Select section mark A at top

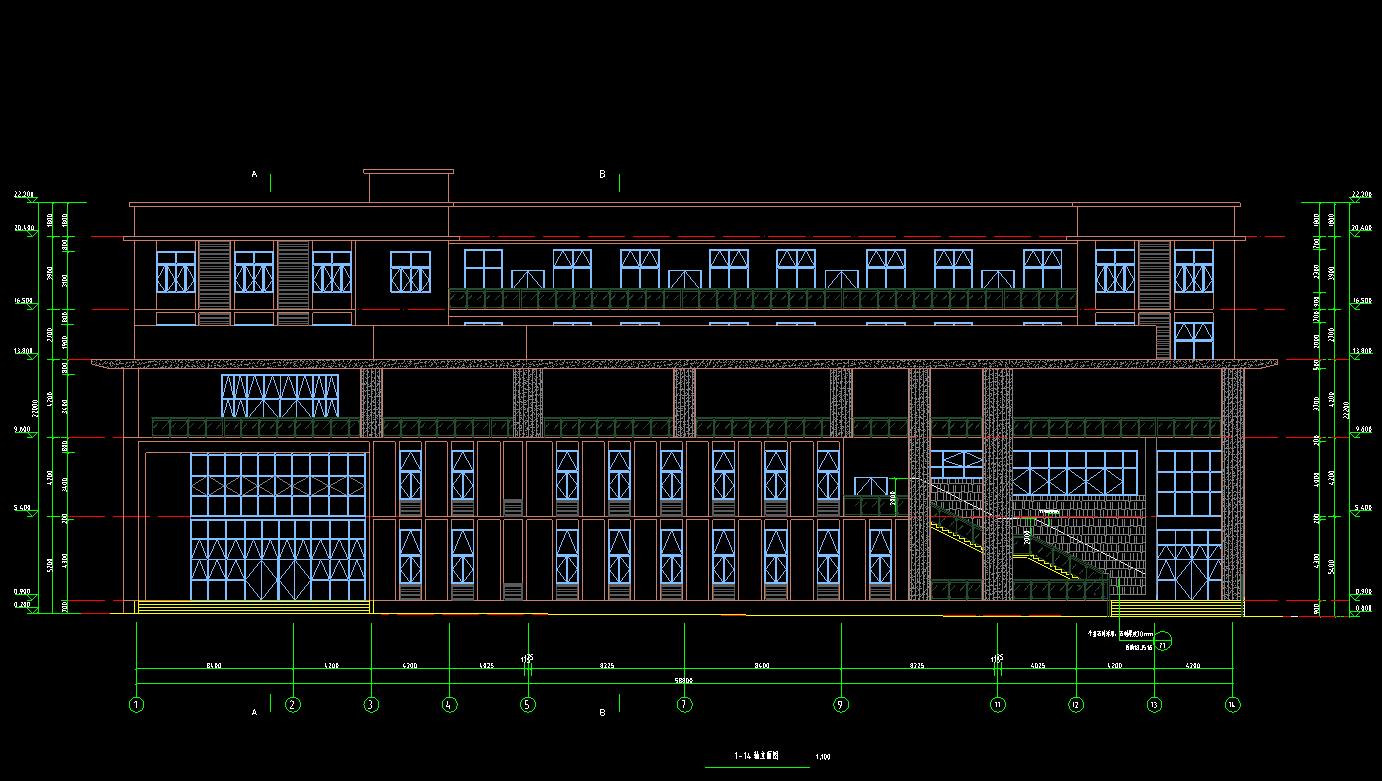tap(254, 174)
